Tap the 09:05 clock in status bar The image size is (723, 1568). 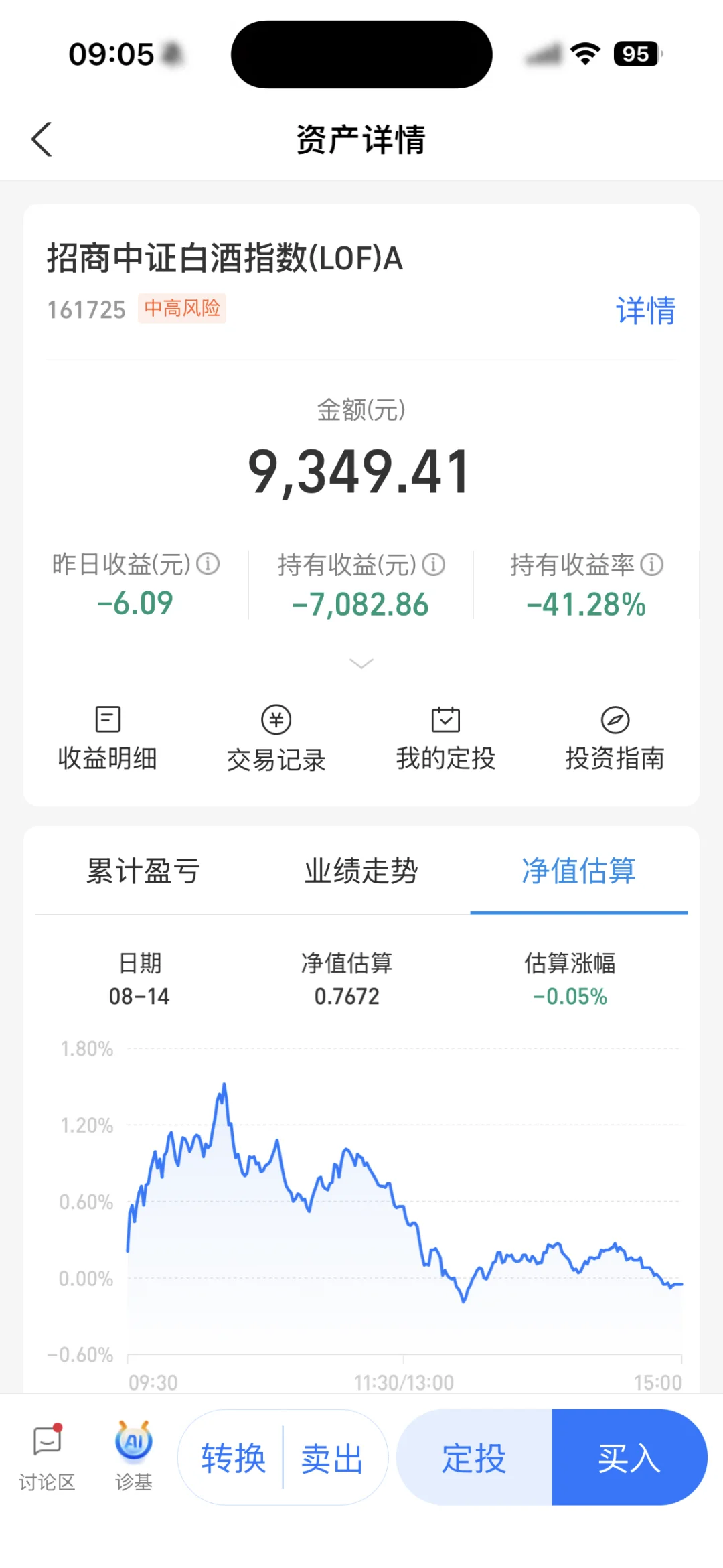pyautogui.click(x=111, y=54)
